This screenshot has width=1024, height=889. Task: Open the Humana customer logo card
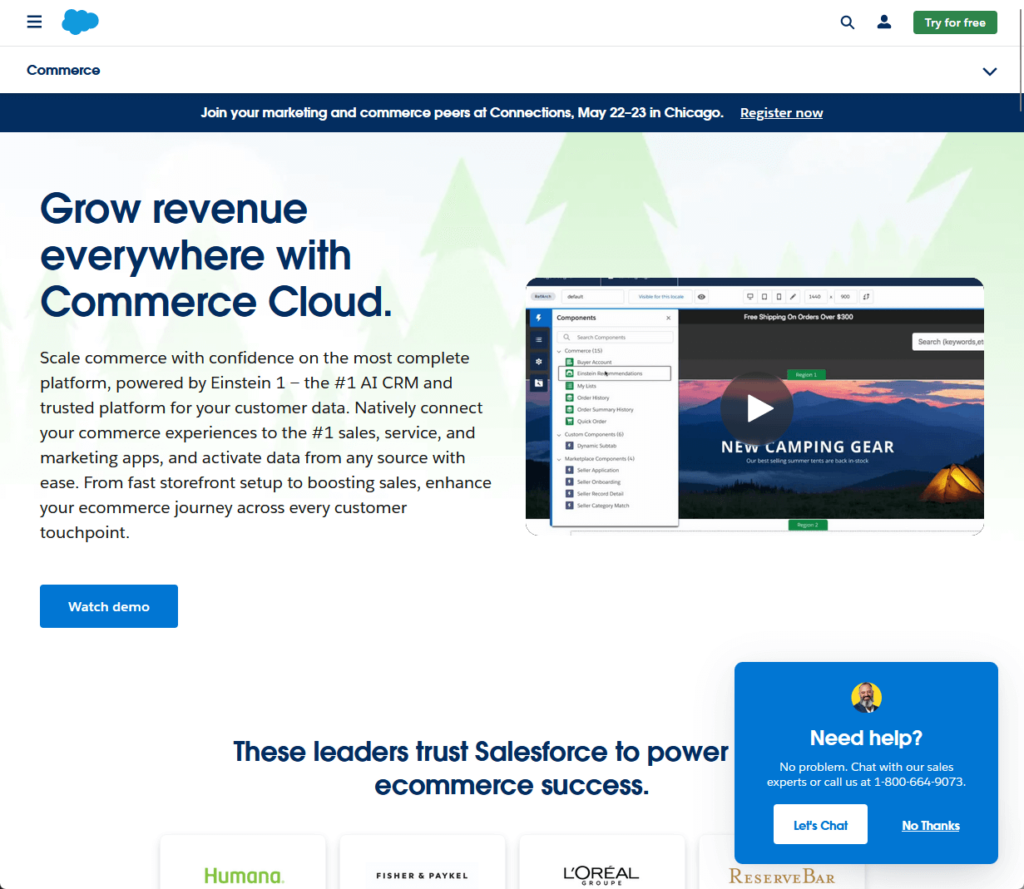pos(243,862)
